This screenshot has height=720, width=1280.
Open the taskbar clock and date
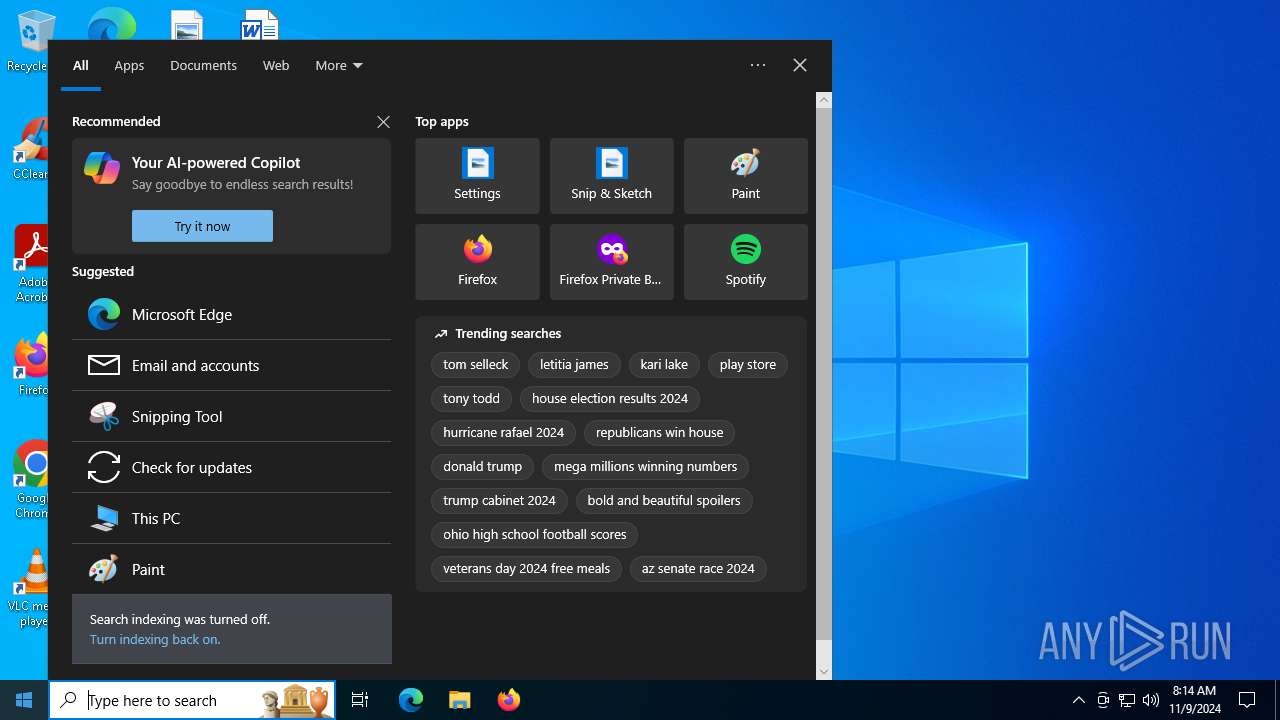(x=1194, y=700)
